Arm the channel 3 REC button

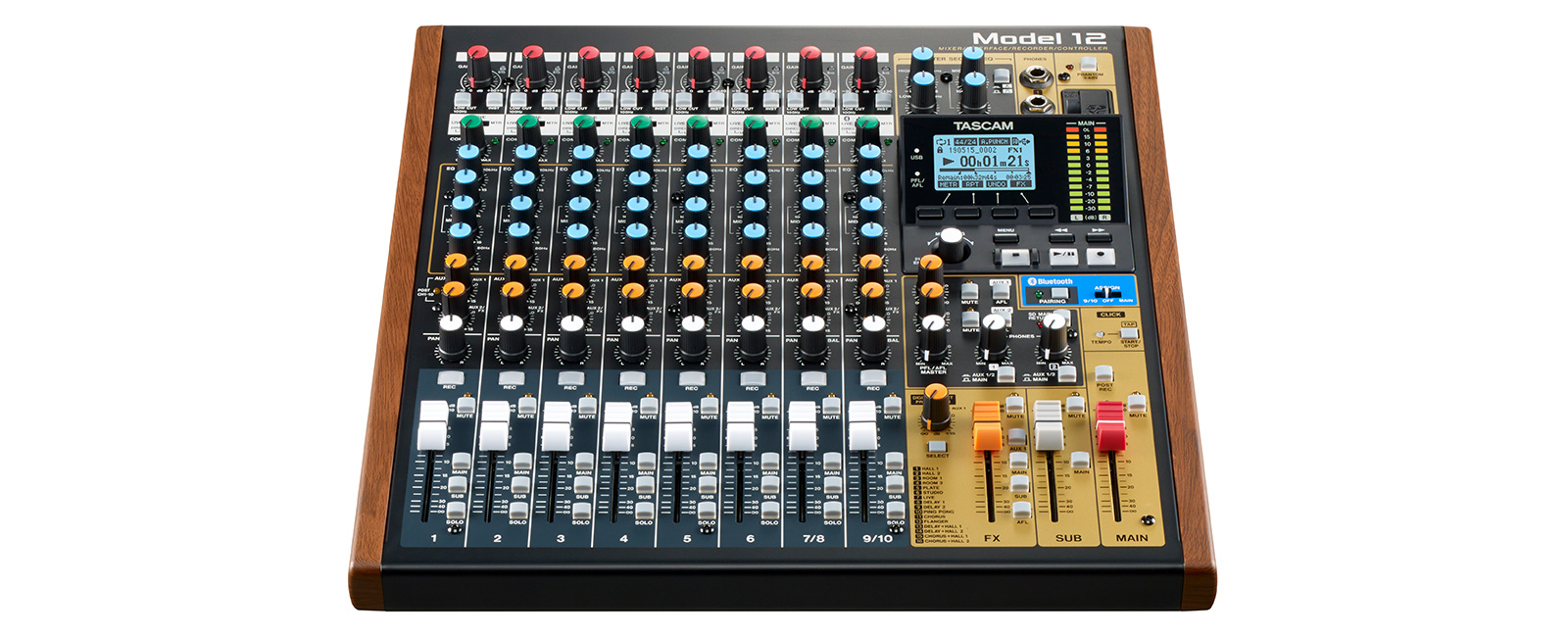570,377
